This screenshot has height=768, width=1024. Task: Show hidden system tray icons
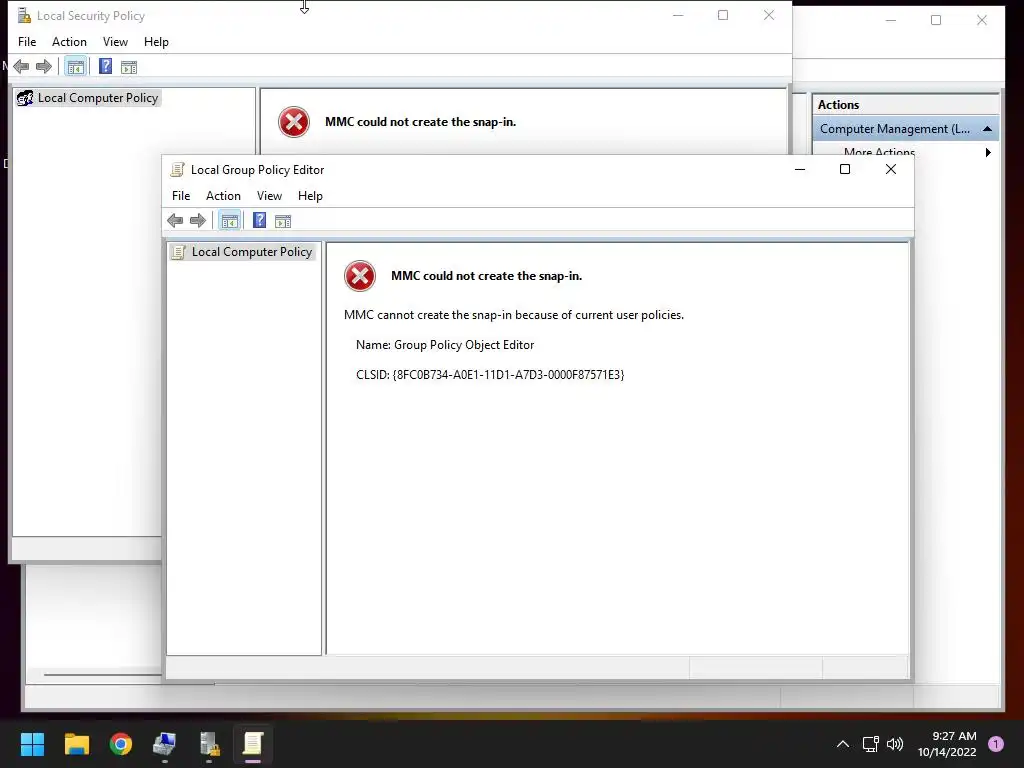(843, 744)
